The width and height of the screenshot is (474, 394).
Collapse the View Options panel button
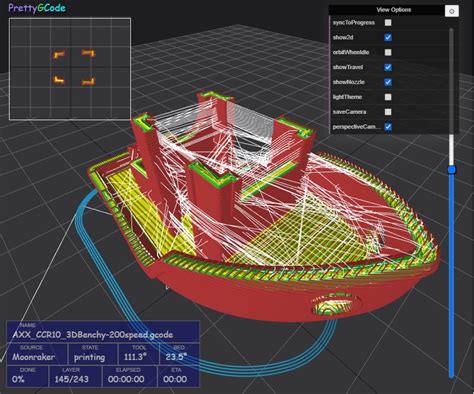[452, 11]
